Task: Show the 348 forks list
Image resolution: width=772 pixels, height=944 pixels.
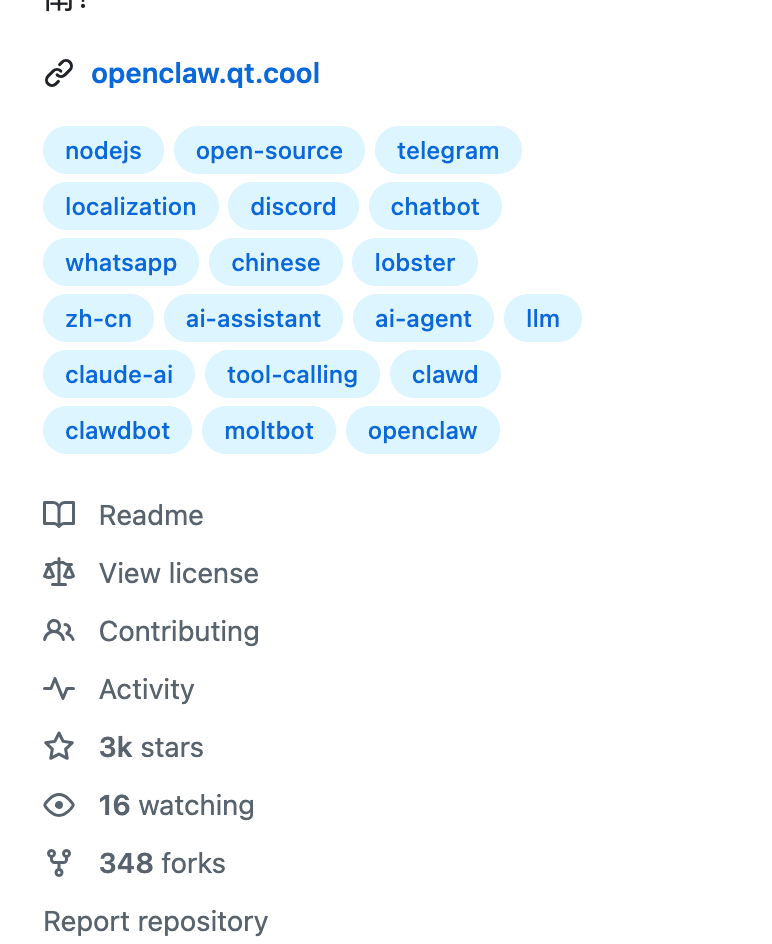Action: [162, 863]
